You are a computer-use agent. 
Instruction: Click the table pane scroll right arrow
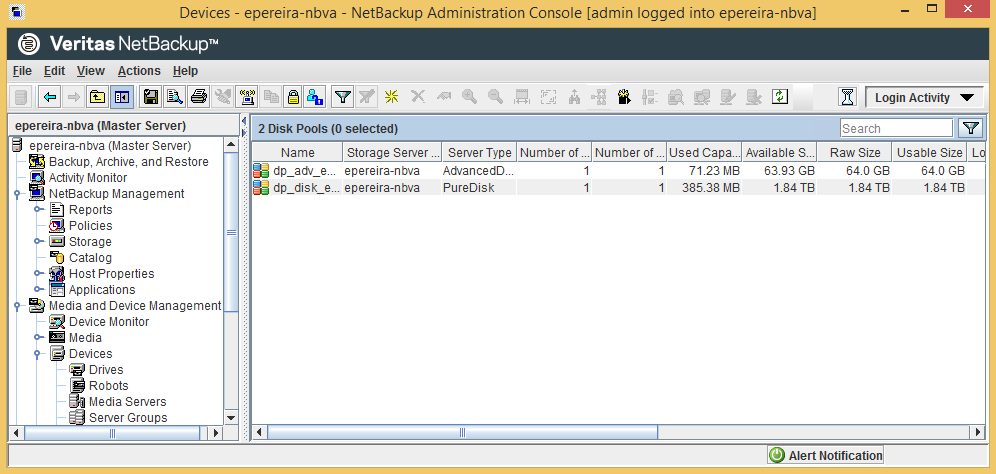[979, 432]
